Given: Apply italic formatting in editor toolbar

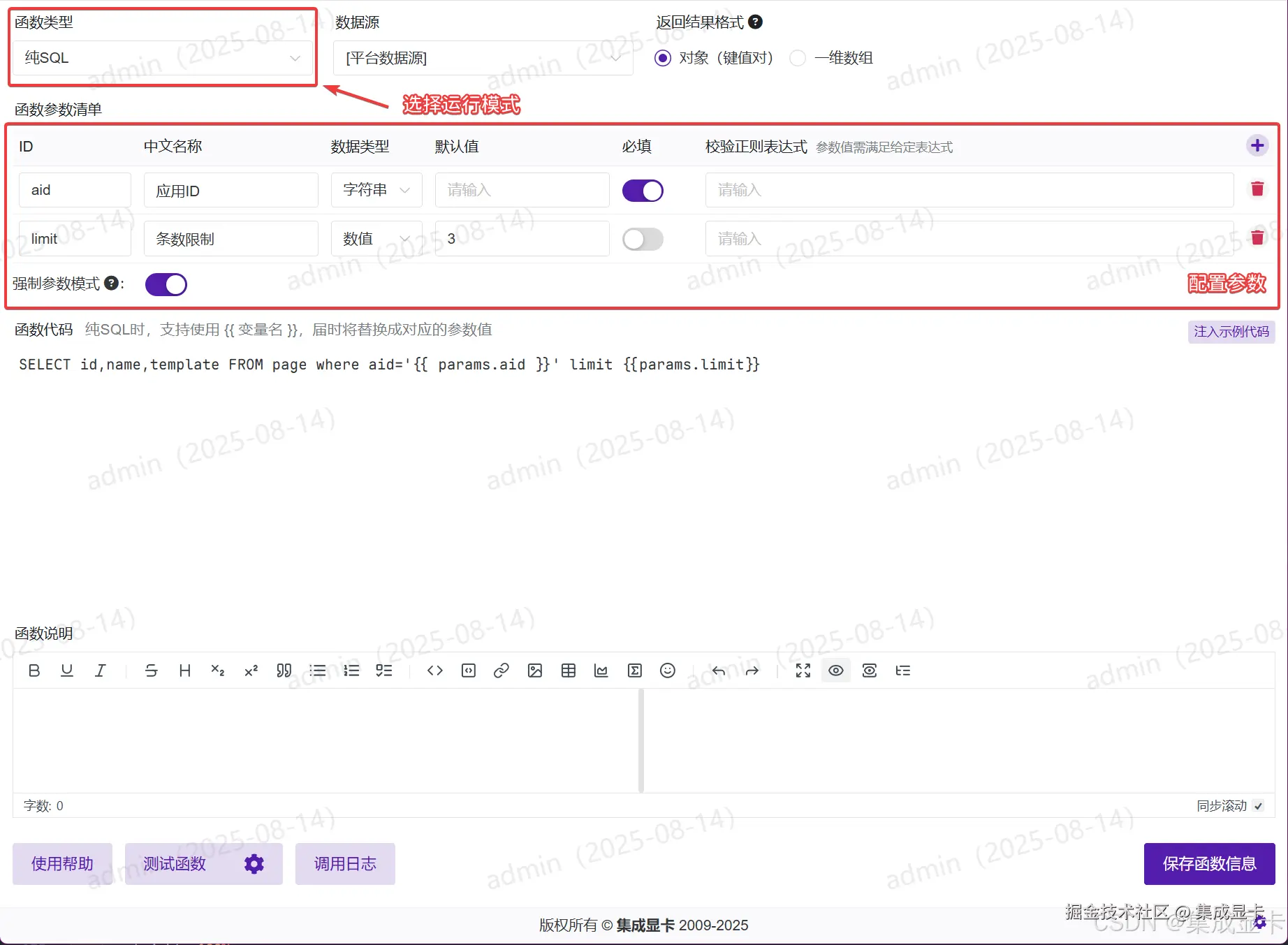Looking at the screenshot, I should click(101, 671).
